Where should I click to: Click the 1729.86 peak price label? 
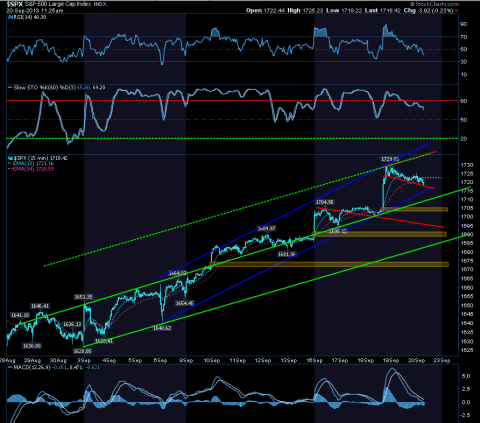390,159
